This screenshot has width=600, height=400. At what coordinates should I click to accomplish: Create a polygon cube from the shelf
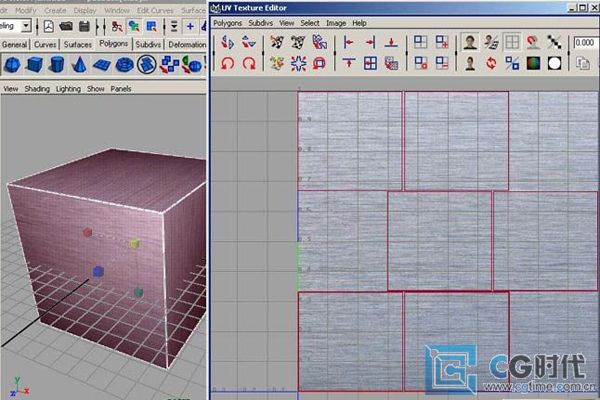pos(34,65)
